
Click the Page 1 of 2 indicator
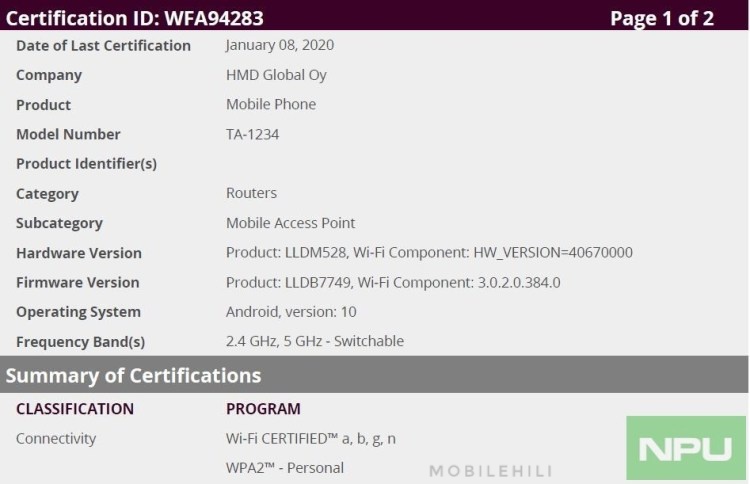[662, 18]
